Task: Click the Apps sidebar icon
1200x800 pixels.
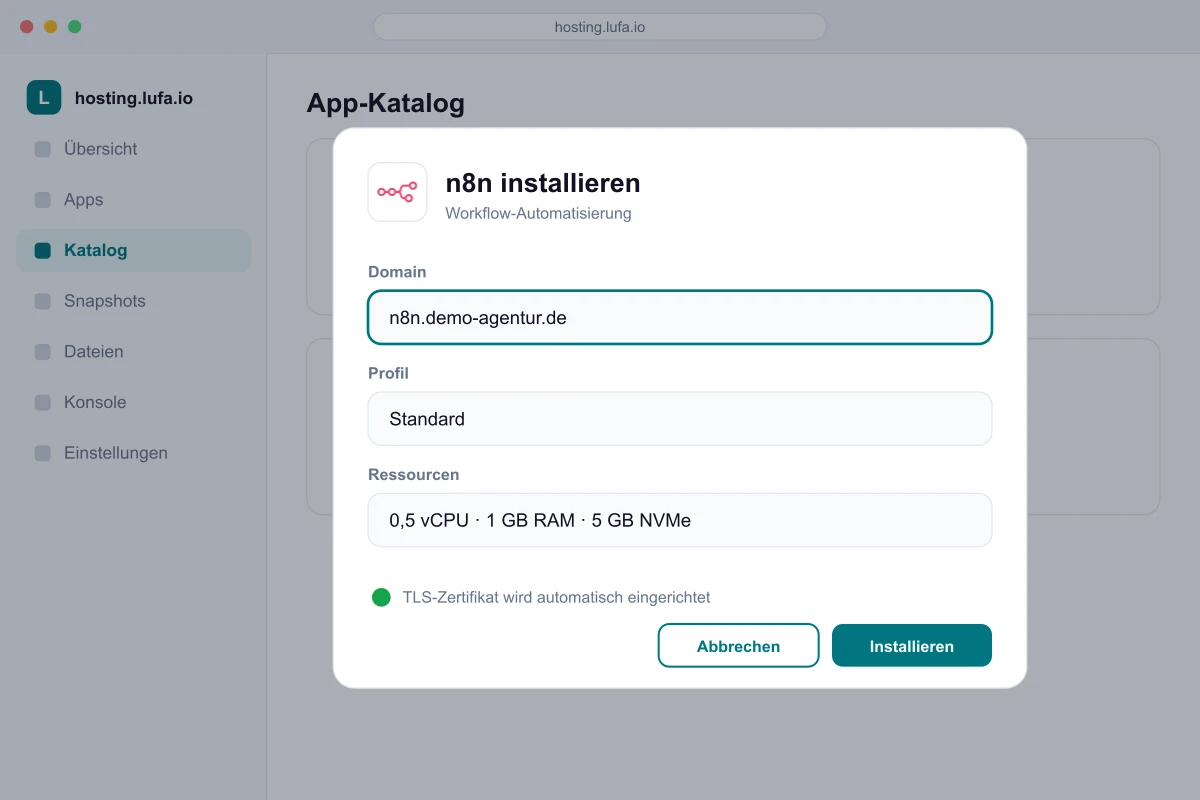Action: (43, 200)
